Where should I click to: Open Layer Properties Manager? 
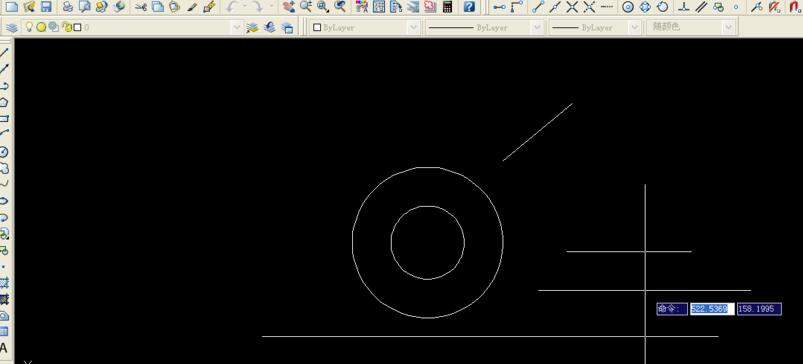[11, 28]
